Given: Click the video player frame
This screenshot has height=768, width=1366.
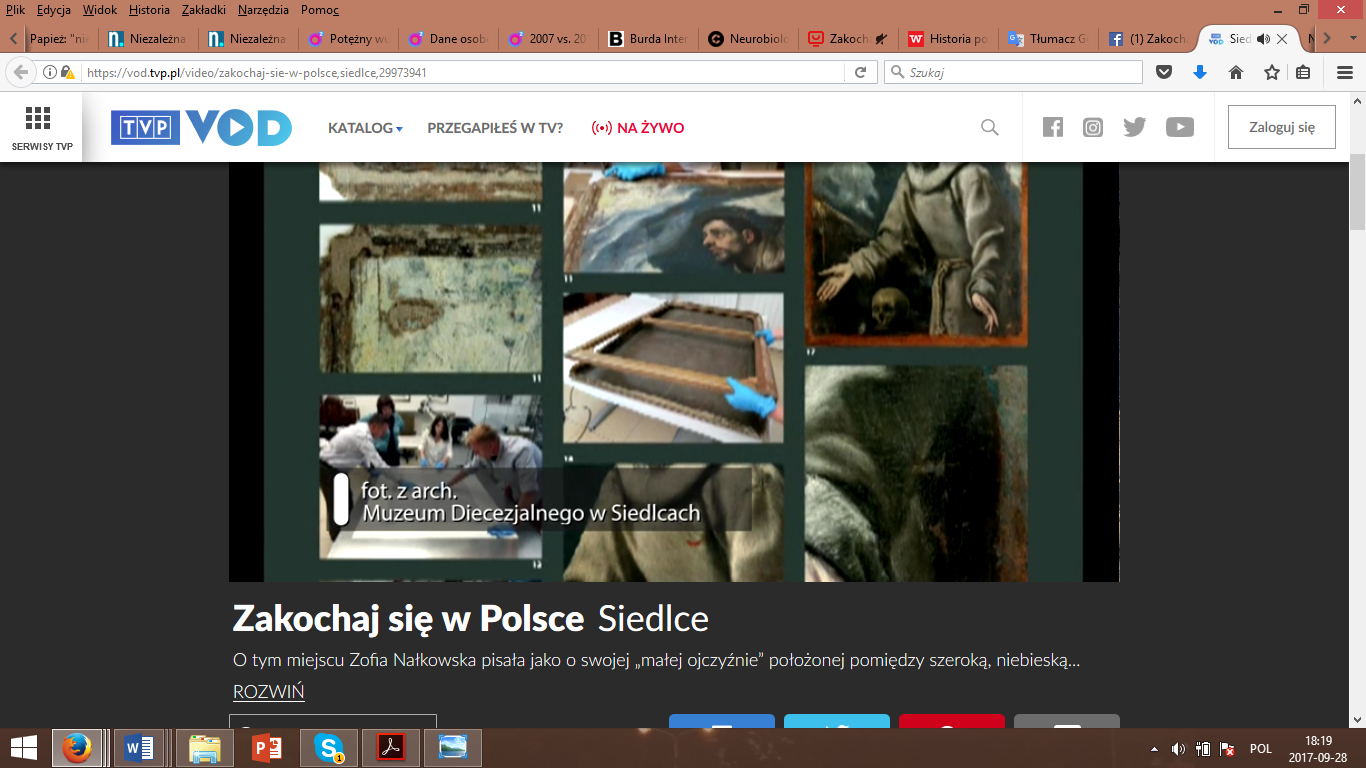Looking at the screenshot, I should (x=674, y=371).
